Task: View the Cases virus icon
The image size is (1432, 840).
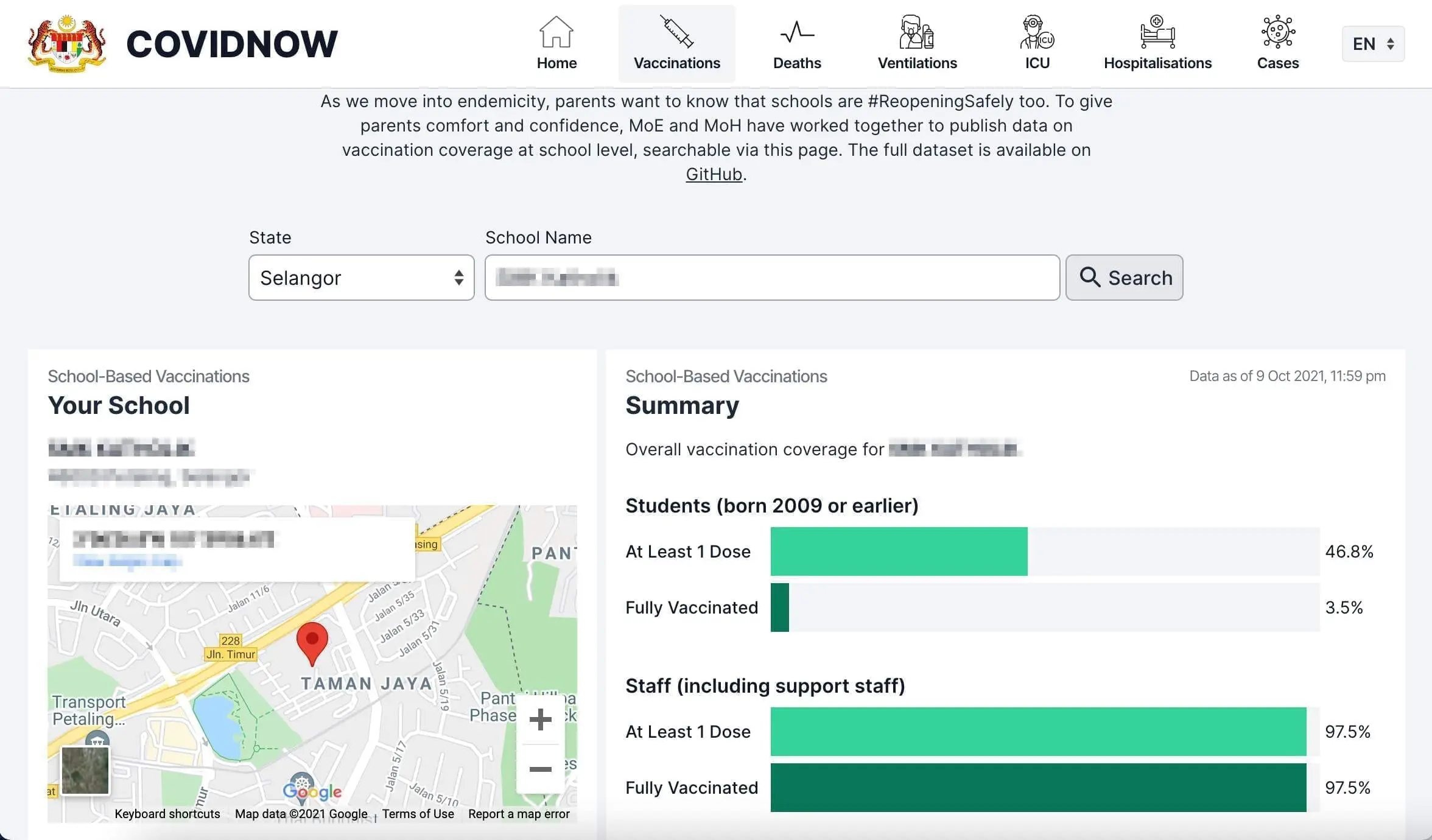Action: pyautogui.click(x=1277, y=32)
